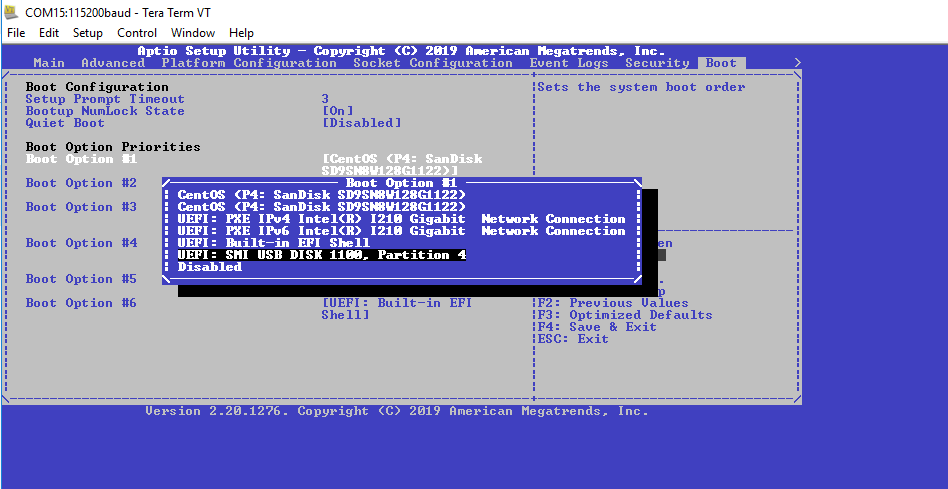Click the Version 2.20.1276 footer text

coord(397,411)
